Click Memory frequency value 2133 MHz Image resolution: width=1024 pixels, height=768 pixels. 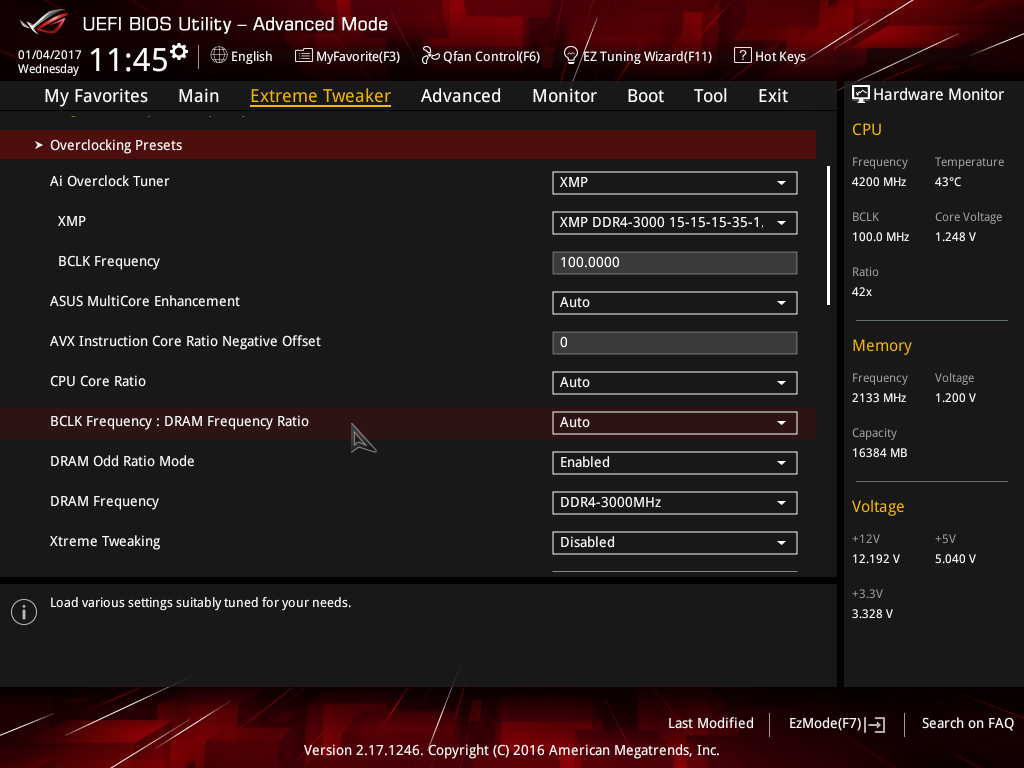pyautogui.click(x=879, y=398)
